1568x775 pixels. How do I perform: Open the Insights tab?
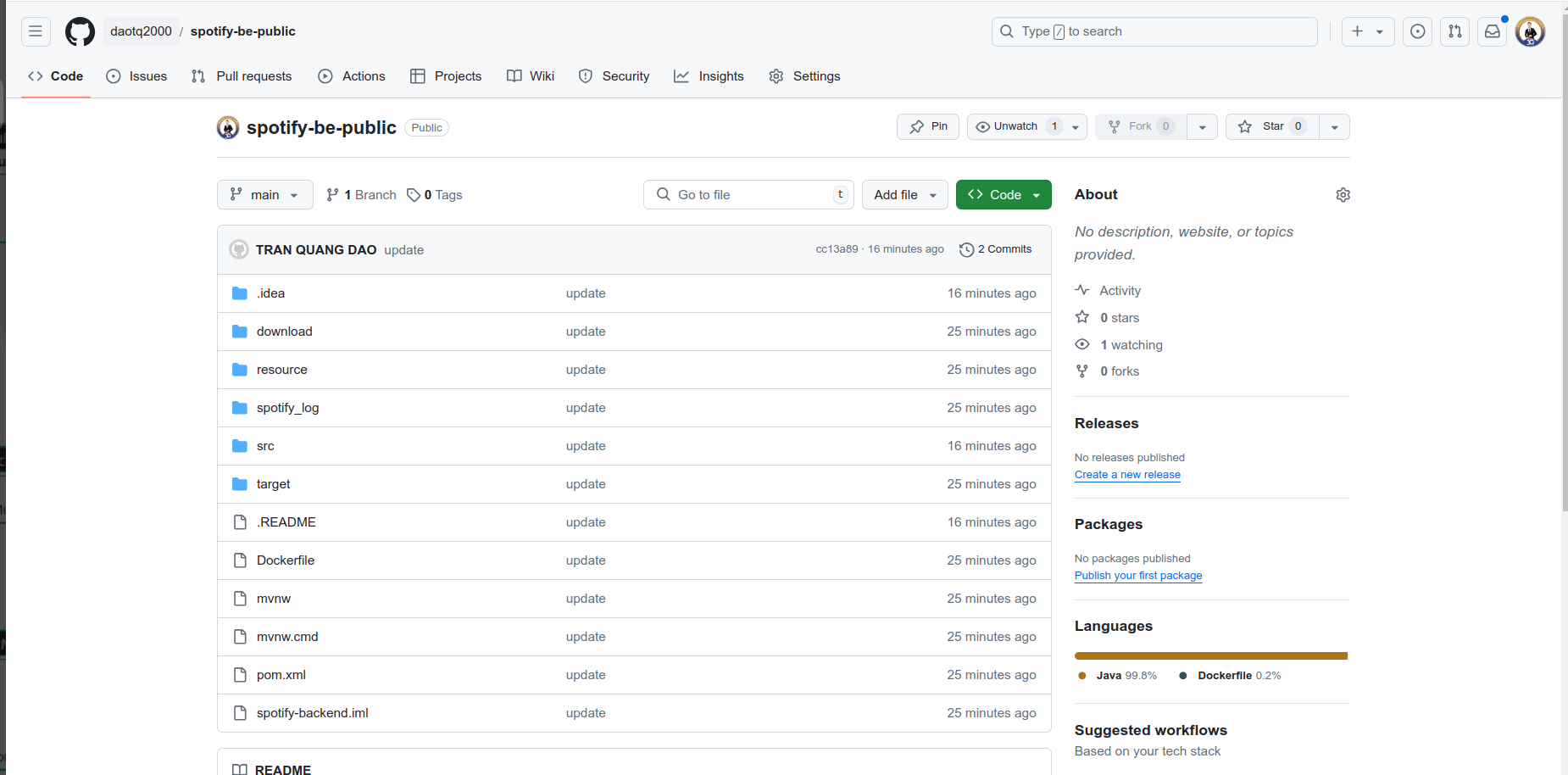(709, 76)
